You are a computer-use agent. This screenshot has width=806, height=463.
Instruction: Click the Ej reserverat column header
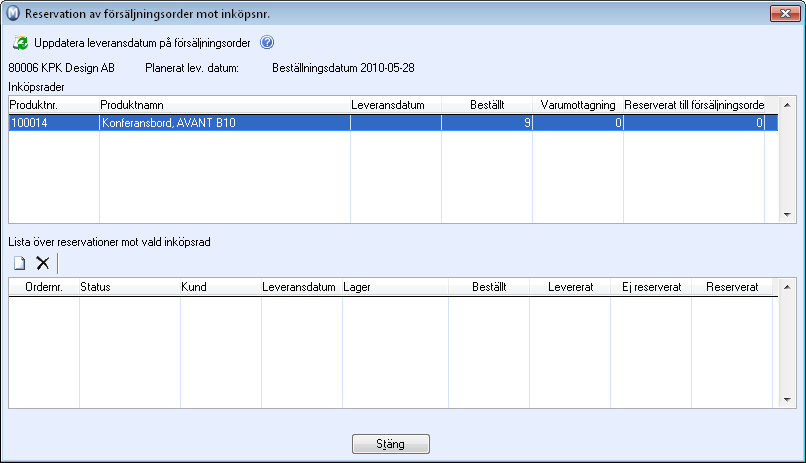[x=651, y=287]
